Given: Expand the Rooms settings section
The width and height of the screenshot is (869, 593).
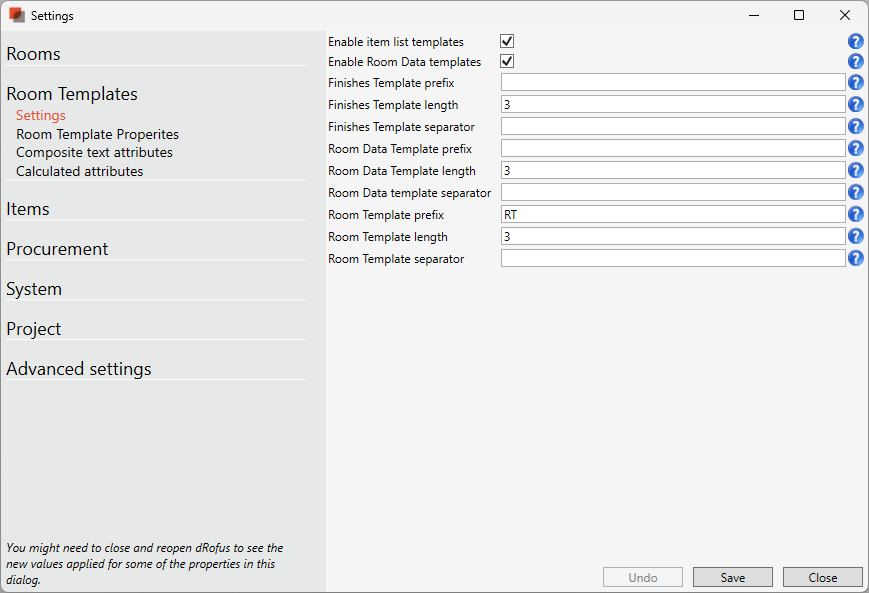Looking at the screenshot, I should [33, 54].
